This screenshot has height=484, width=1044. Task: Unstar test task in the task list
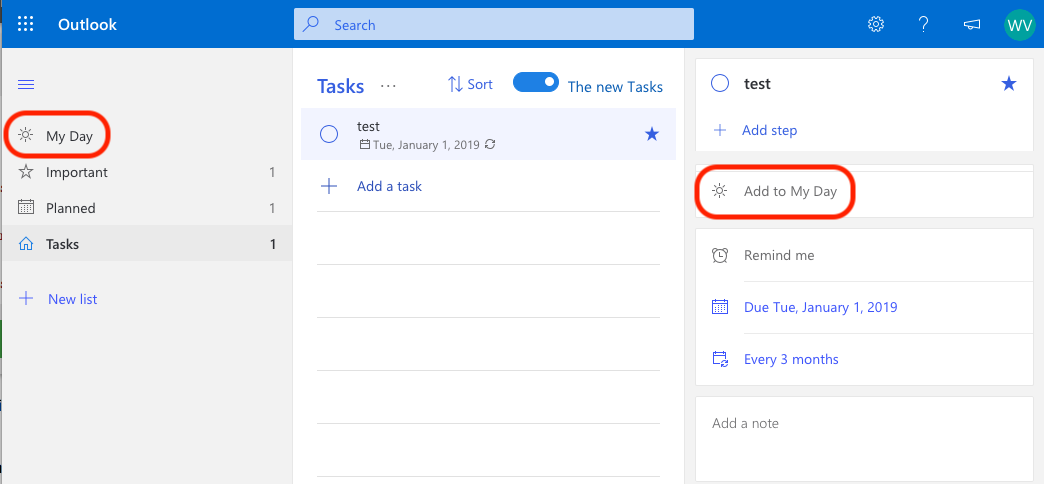(652, 134)
